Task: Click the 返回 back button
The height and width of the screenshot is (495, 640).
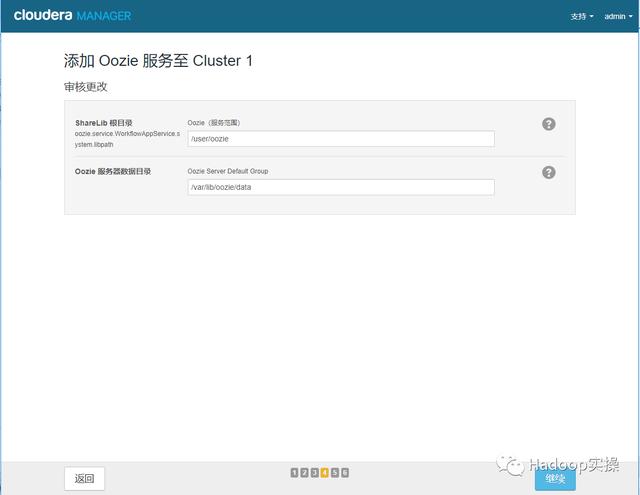Action: coord(84,478)
